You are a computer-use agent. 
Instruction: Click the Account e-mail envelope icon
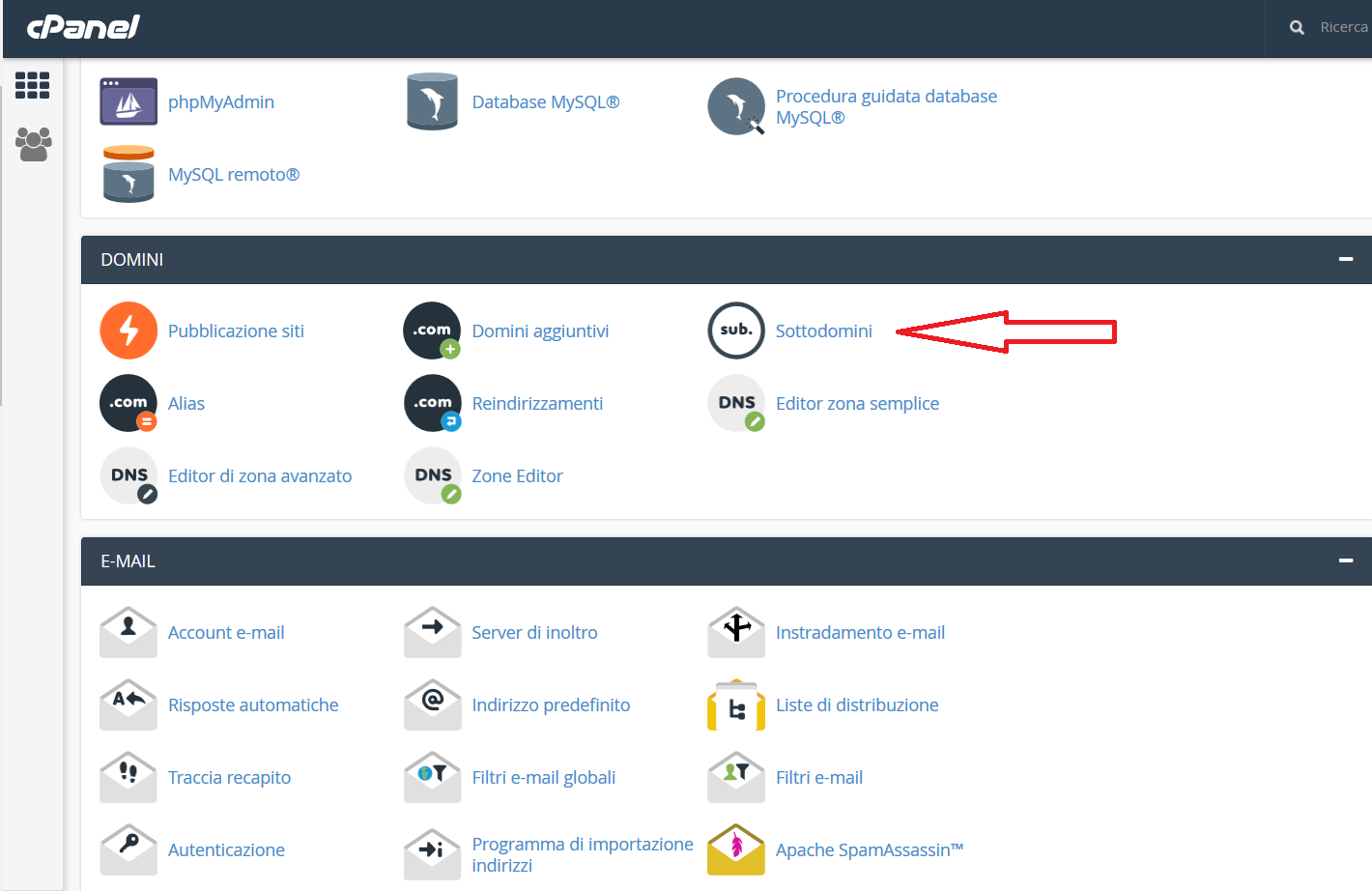tap(129, 632)
